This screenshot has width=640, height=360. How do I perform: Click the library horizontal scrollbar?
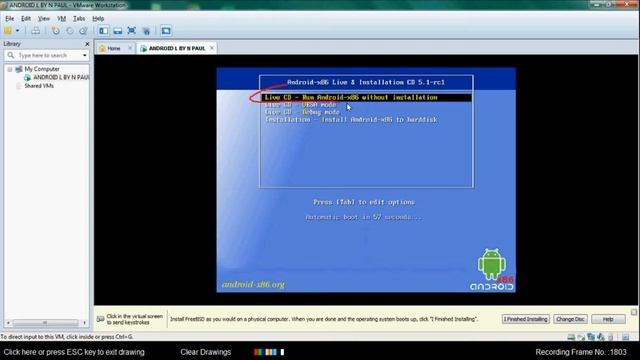pos(45,323)
